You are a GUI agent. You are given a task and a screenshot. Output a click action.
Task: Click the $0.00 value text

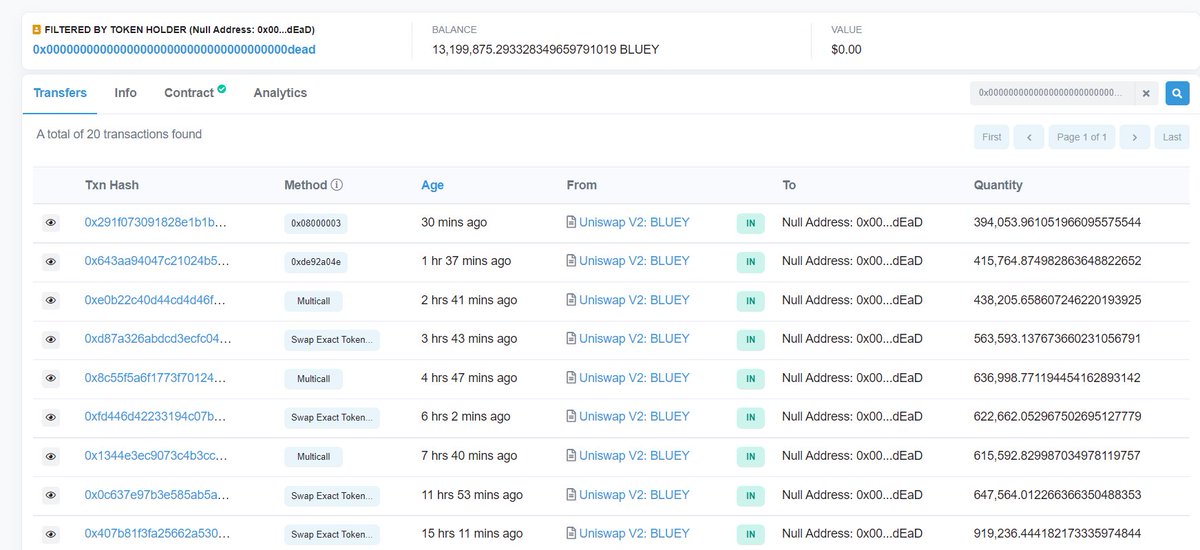pyautogui.click(x=846, y=49)
